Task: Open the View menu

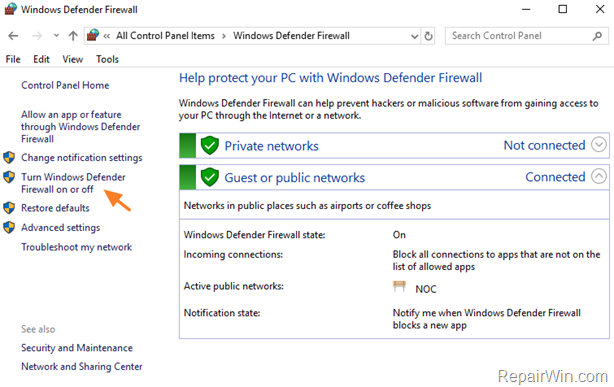Action: pyautogui.click(x=72, y=59)
